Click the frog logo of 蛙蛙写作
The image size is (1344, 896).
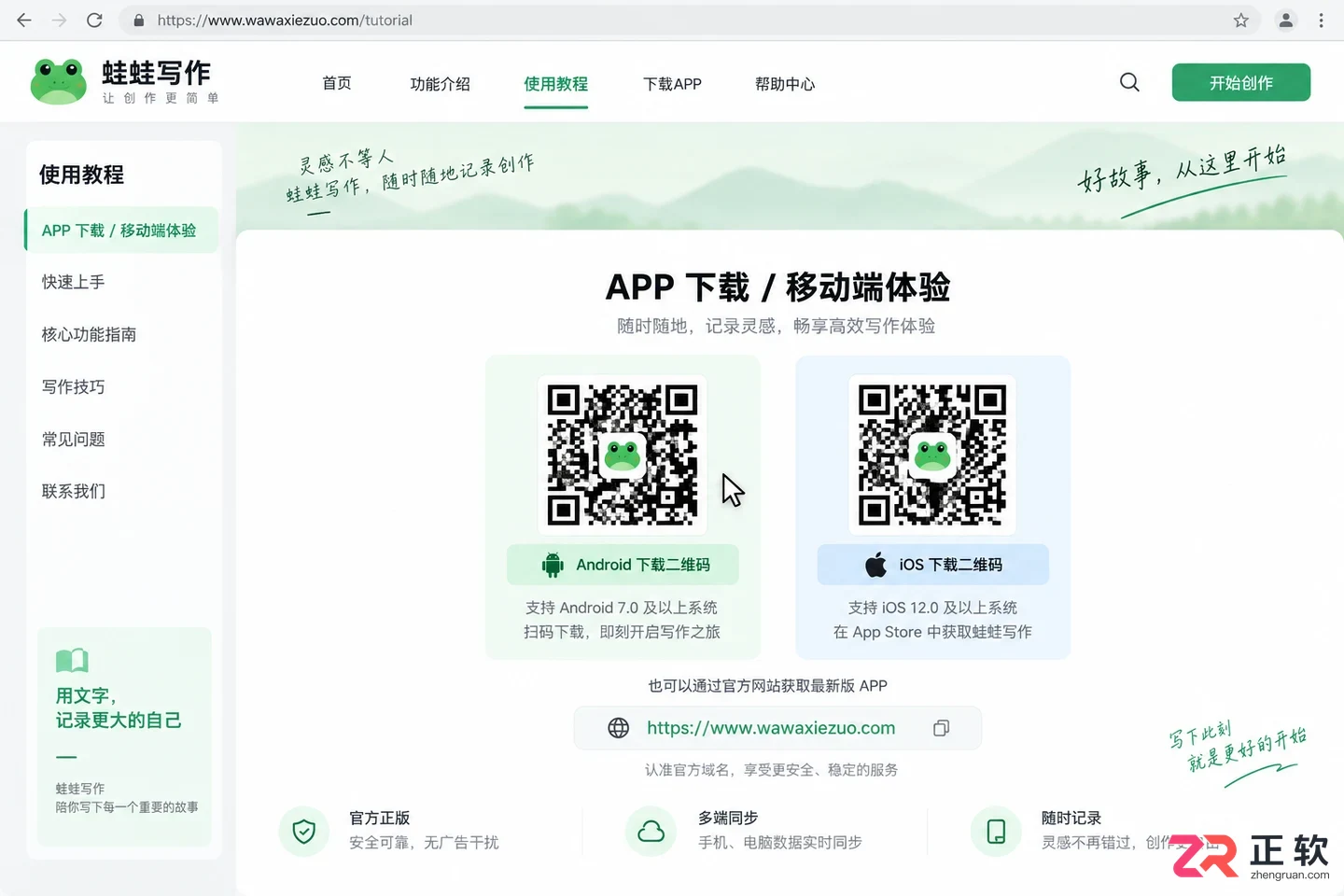[x=58, y=82]
